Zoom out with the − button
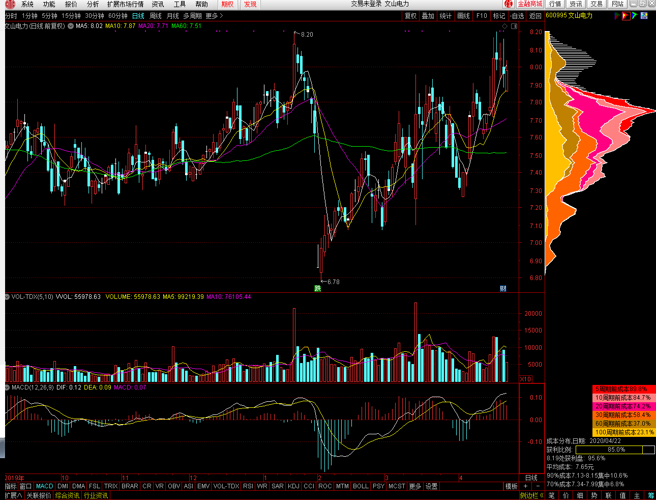 [x=538, y=486]
